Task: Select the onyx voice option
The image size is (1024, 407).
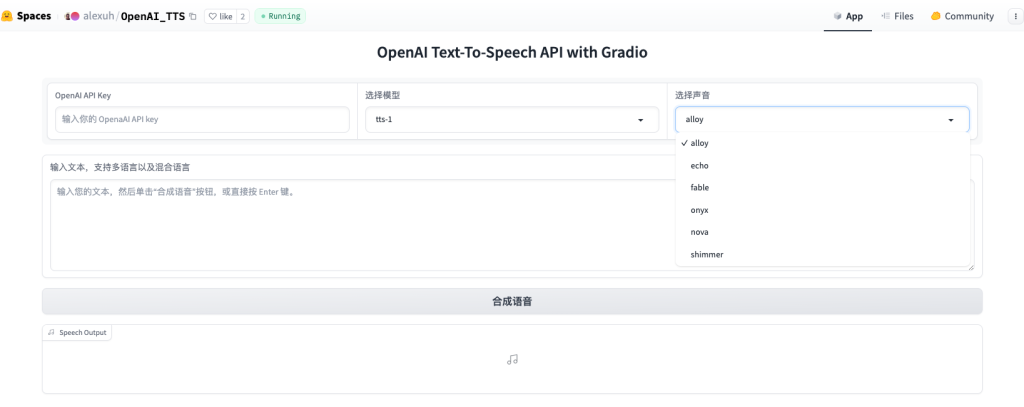Action: [823, 210]
